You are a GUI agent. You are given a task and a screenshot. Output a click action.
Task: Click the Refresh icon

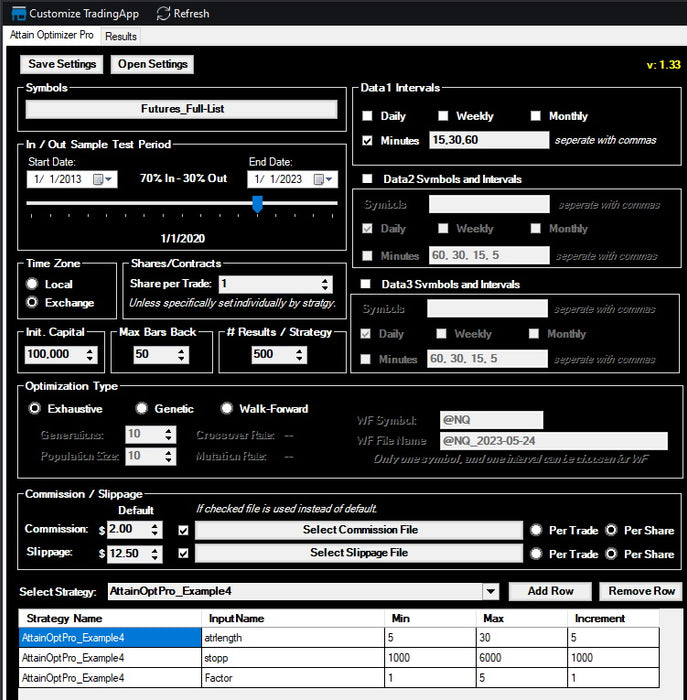click(x=163, y=14)
